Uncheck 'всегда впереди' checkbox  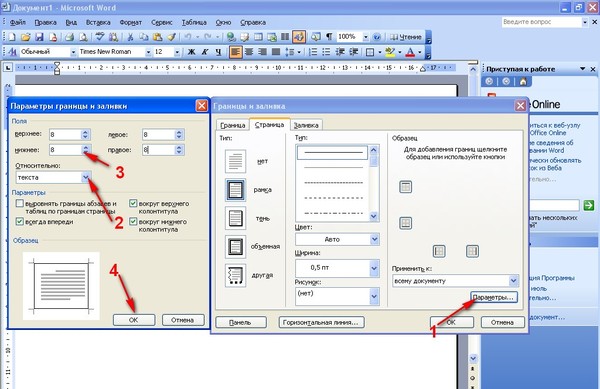20,221
